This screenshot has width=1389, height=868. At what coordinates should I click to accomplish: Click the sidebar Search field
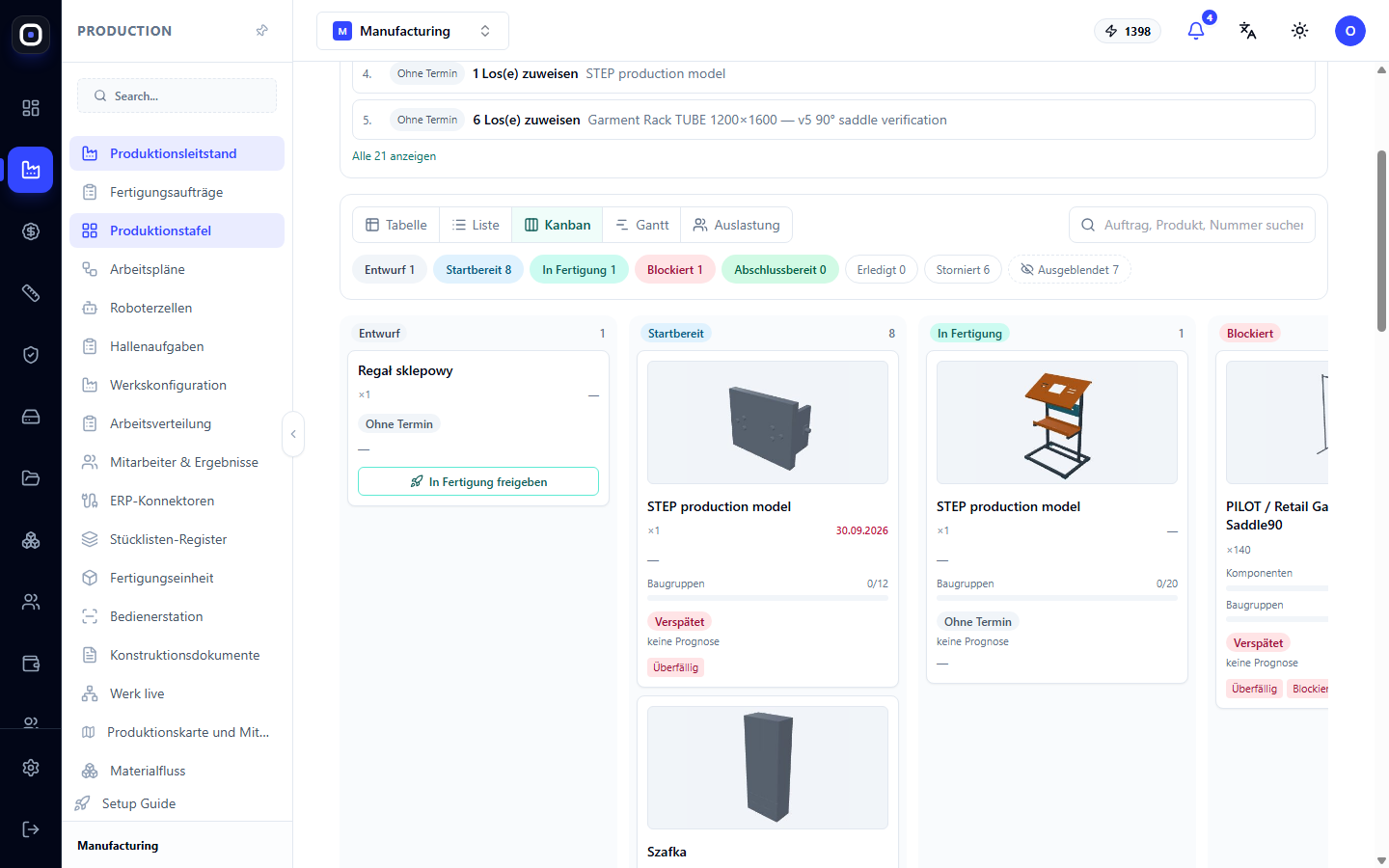pyautogui.click(x=177, y=95)
